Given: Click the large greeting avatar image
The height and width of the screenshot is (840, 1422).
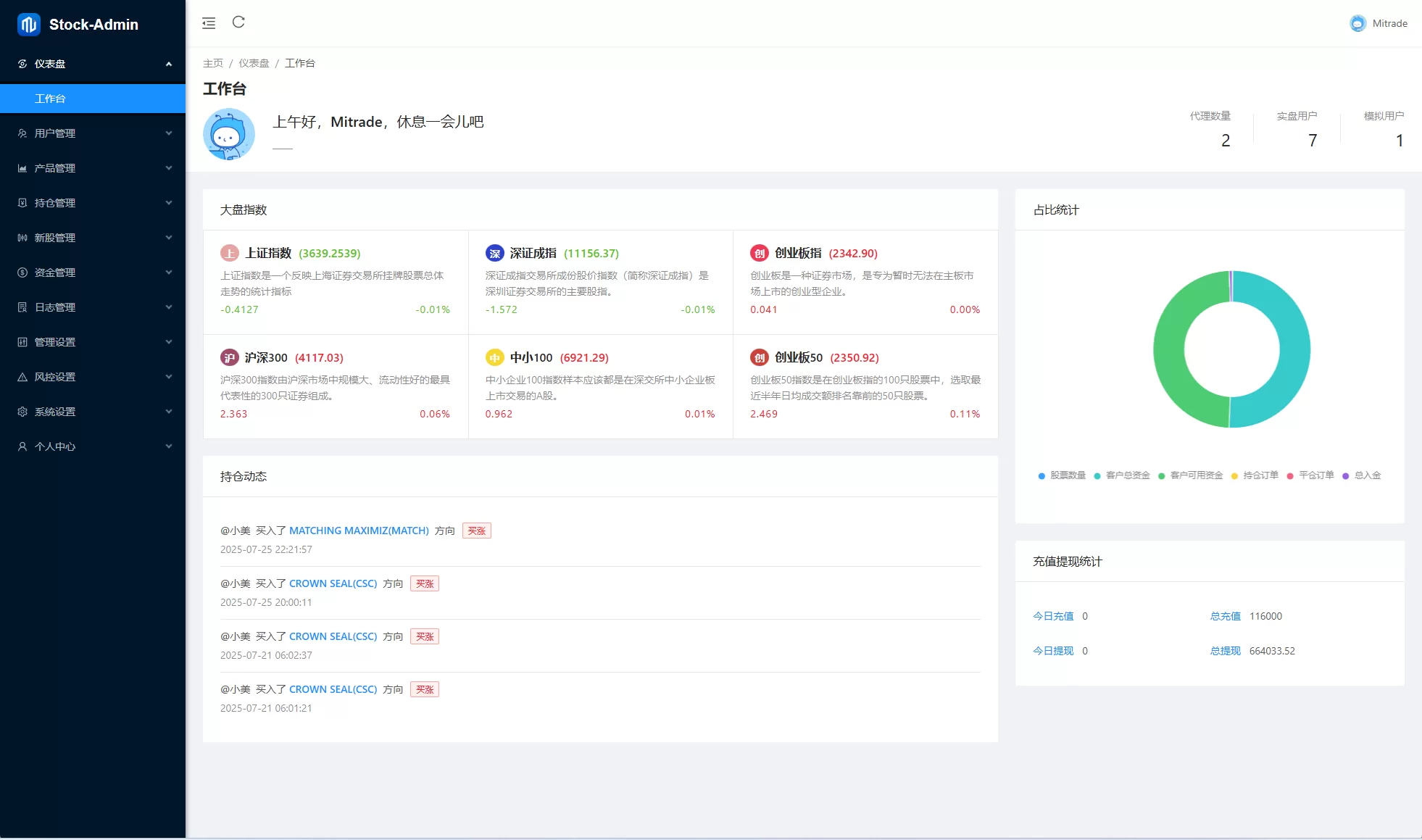Looking at the screenshot, I should coord(229,134).
